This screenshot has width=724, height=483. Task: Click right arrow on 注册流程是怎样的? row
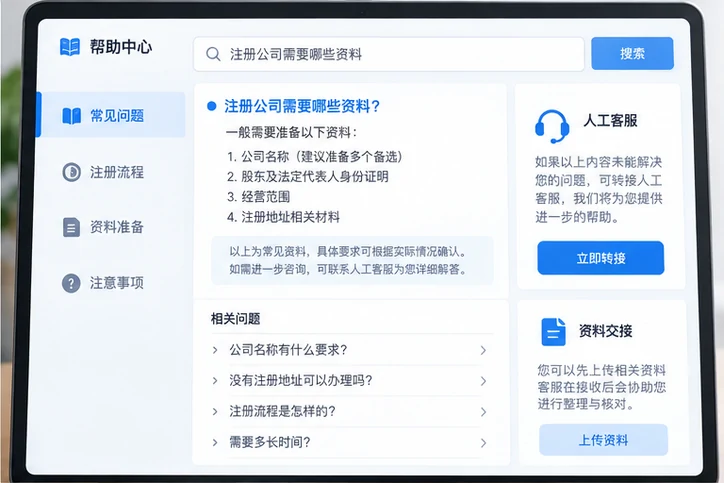[x=483, y=411]
